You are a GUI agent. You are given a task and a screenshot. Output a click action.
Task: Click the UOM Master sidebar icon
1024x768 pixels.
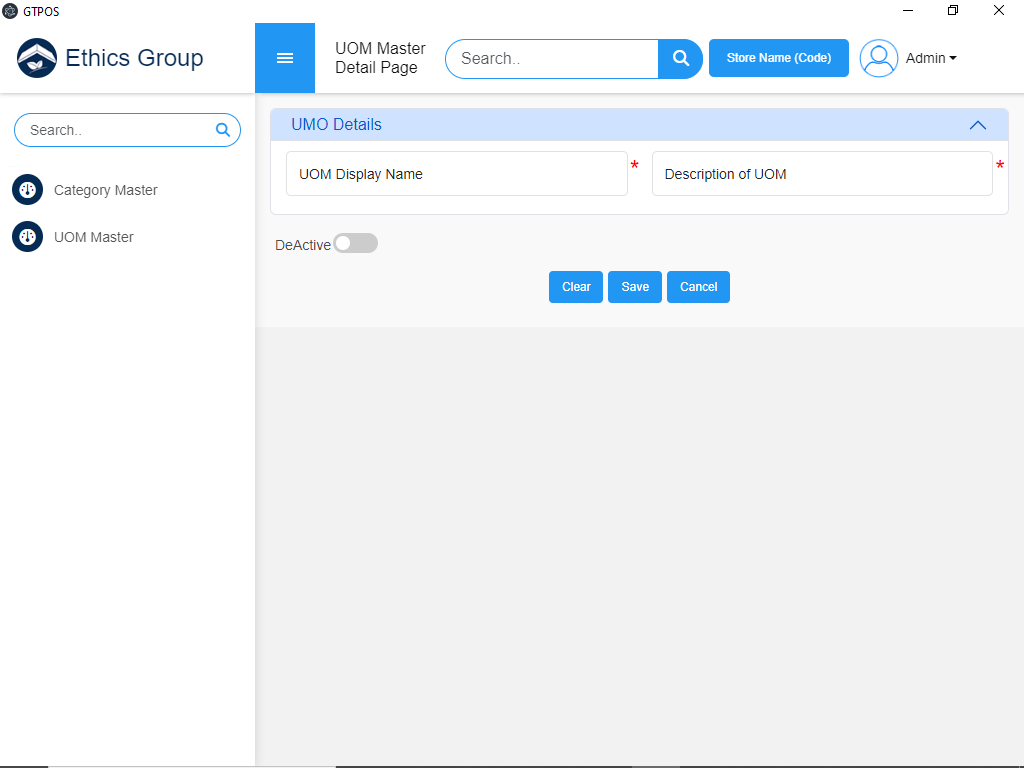pyautogui.click(x=28, y=237)
